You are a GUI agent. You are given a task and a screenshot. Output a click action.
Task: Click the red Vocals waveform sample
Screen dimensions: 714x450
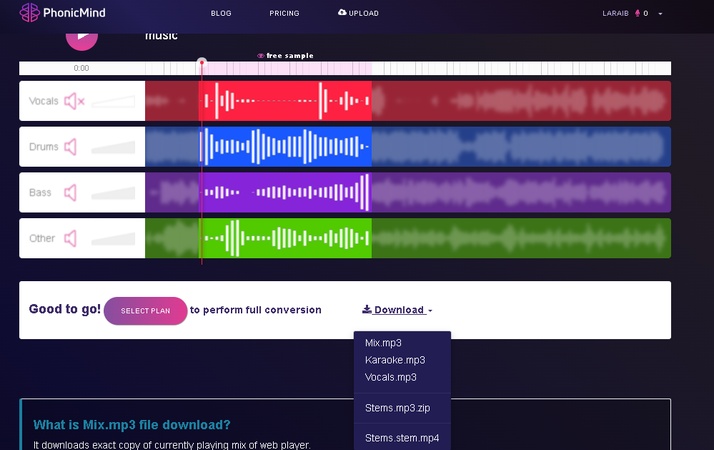coord(286,101)
